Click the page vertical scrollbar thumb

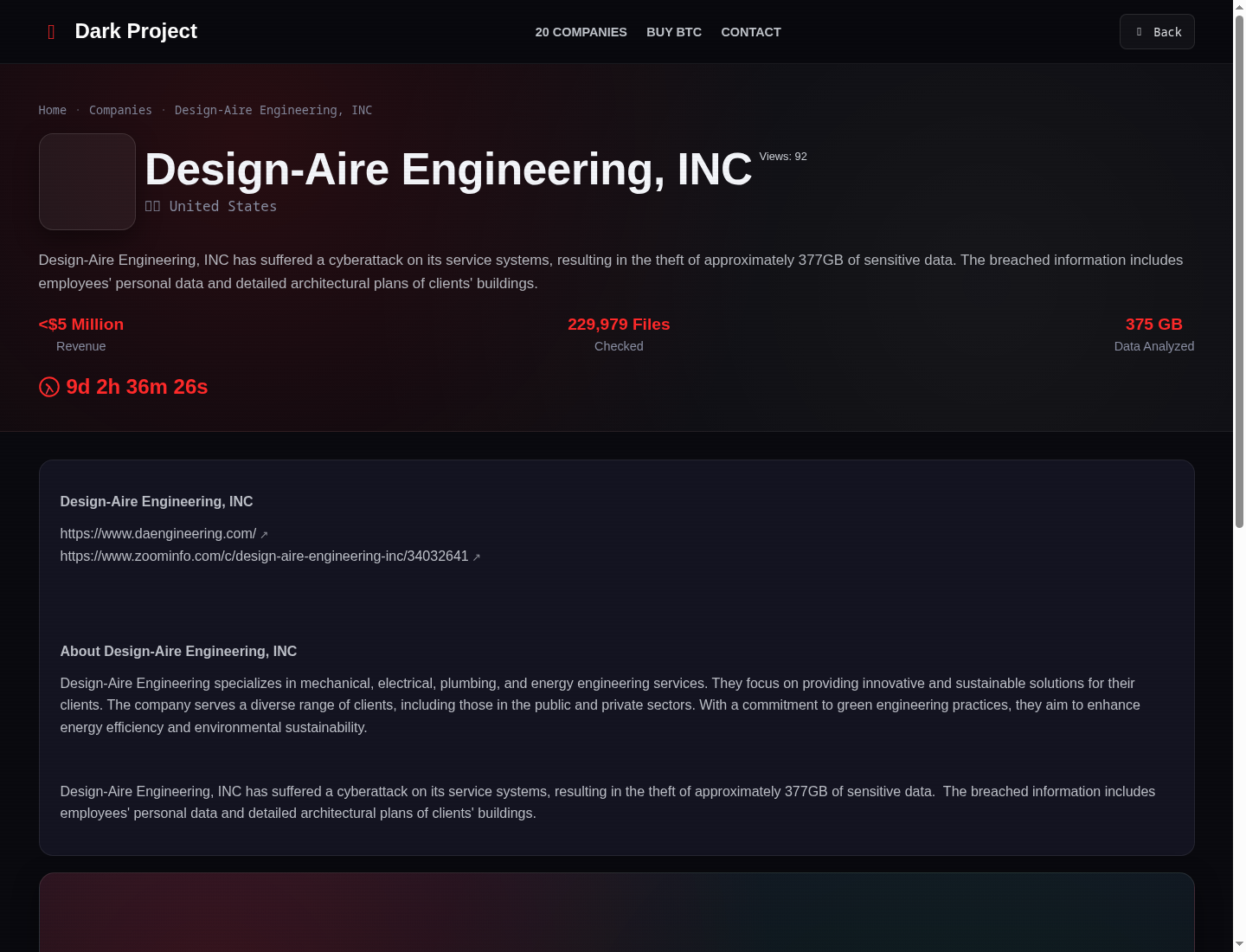(x=1239, y=270)
